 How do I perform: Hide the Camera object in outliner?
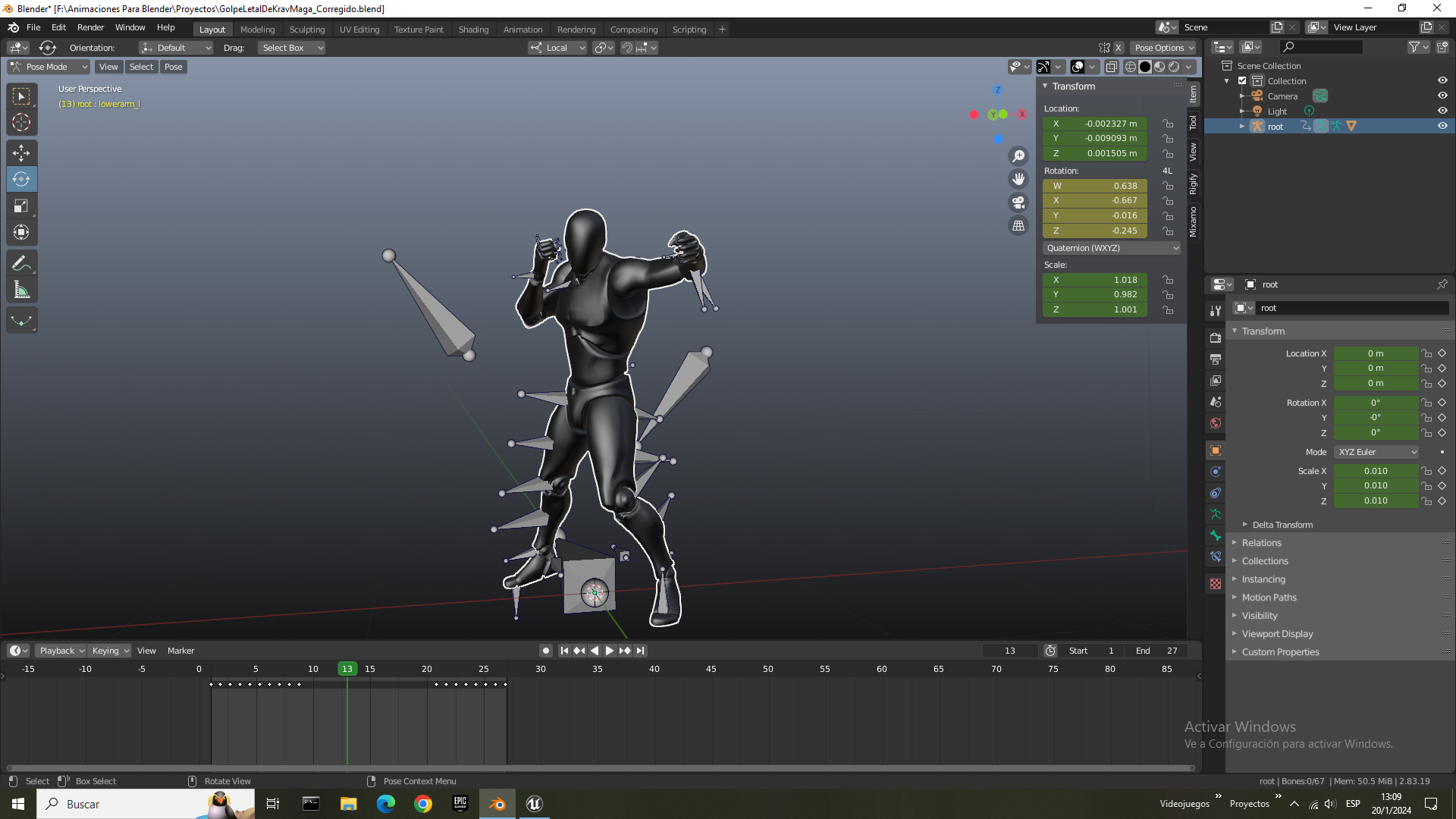coord(1442,96)
